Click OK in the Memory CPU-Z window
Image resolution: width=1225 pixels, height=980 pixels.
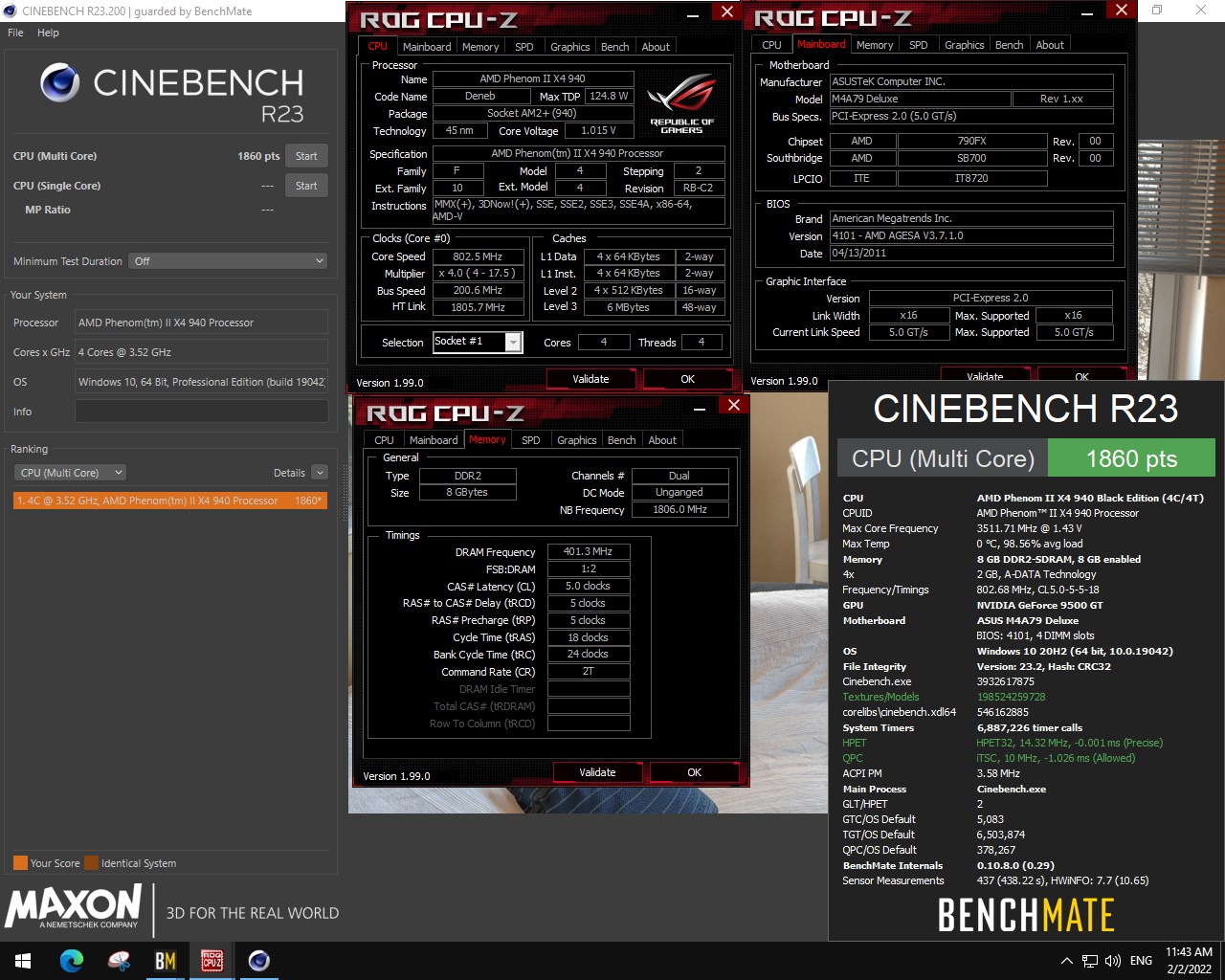pyautogui.click(x=694, y=772)
